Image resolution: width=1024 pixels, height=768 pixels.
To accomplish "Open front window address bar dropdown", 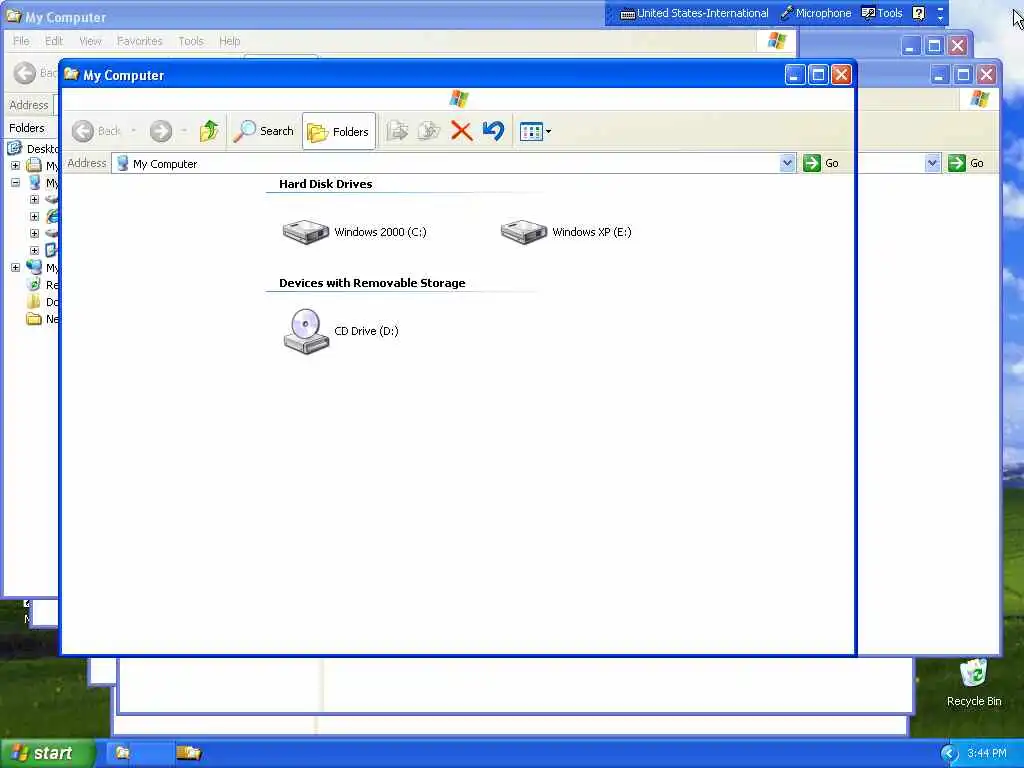I will click(788, 163).
